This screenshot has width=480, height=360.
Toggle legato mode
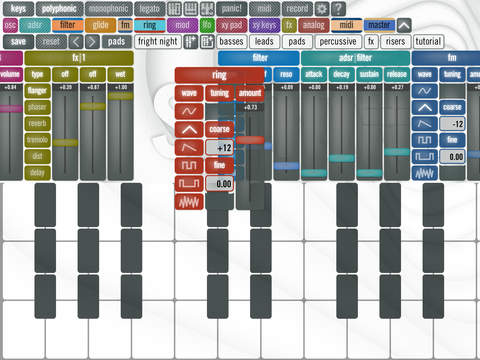click(149, 9)
